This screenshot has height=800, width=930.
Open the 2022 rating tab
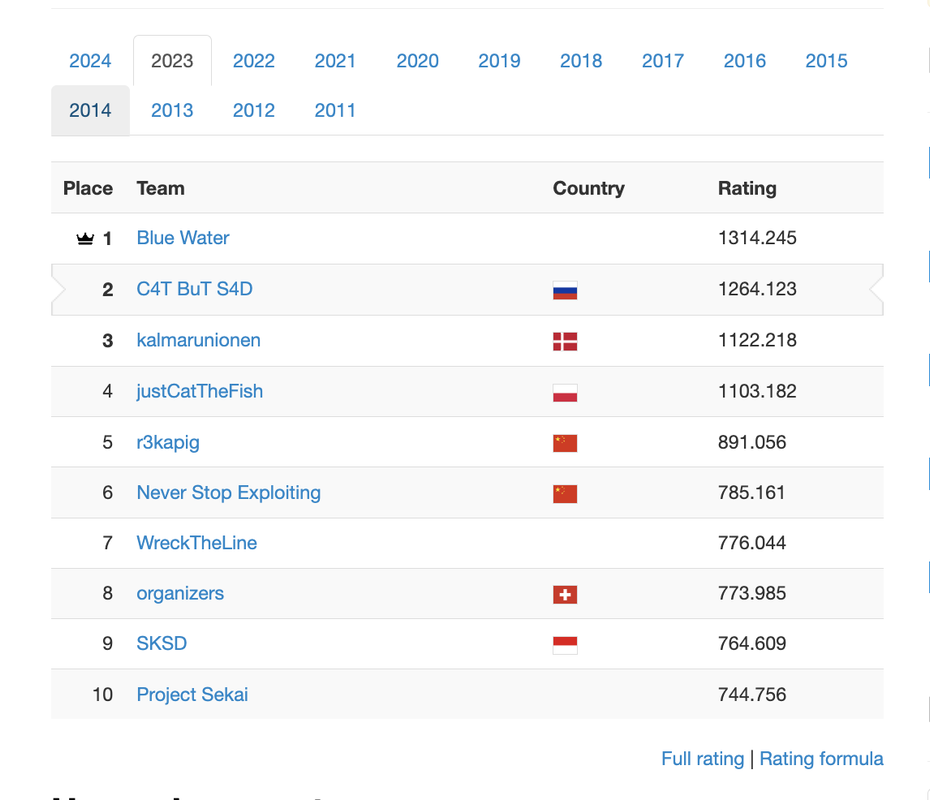click(254, 60)
